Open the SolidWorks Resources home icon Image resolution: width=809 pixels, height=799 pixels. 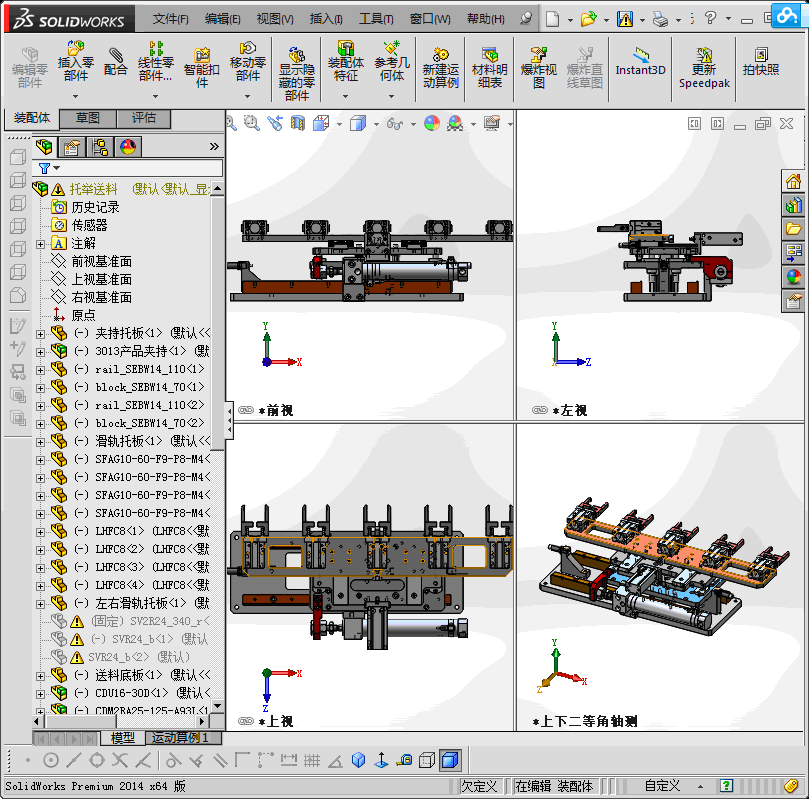[794, 182]
